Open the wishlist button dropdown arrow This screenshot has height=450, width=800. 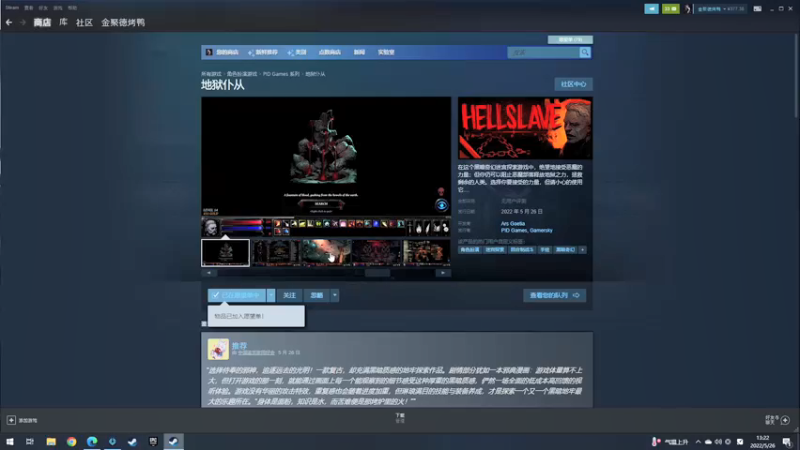tap(271, 295)
